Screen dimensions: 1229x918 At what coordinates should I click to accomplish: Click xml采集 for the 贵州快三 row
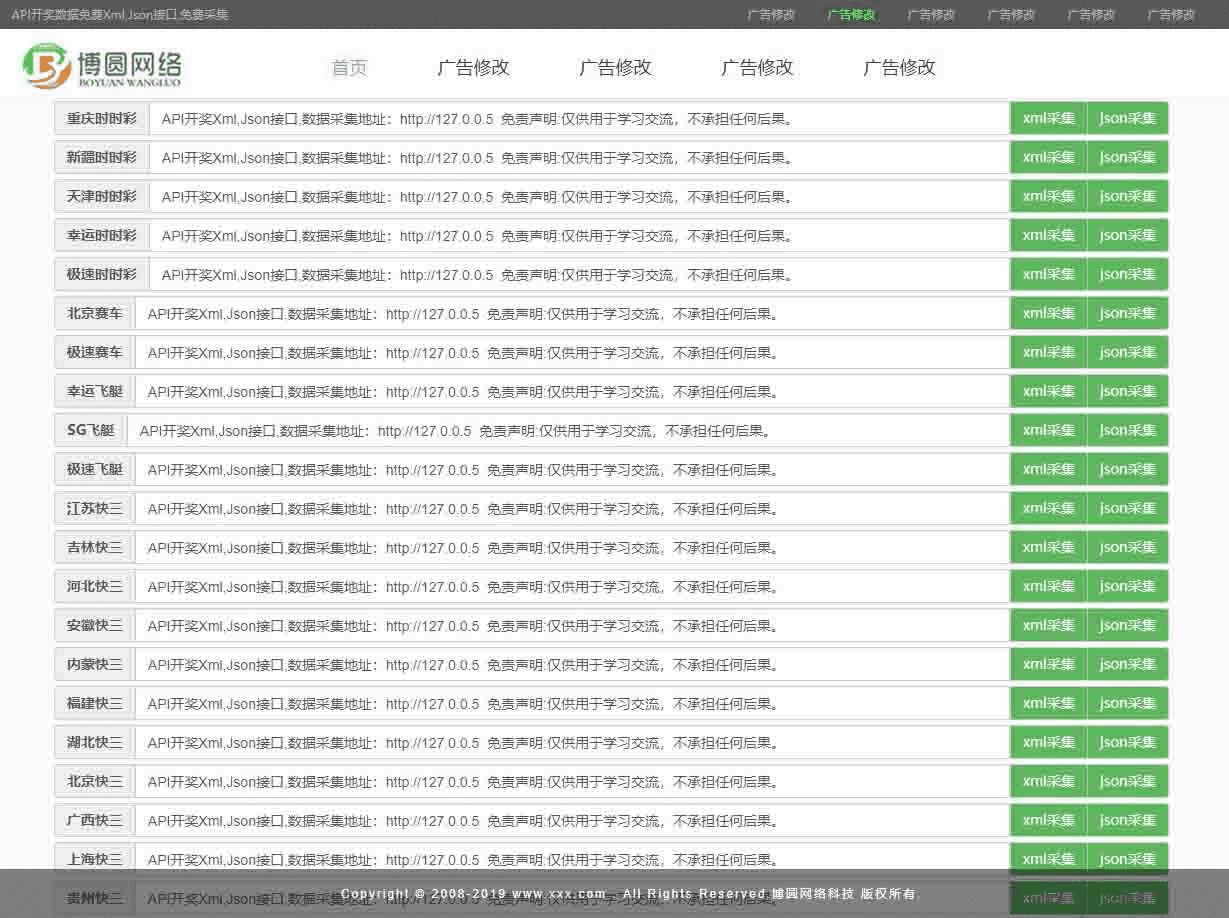(1047, 898)
